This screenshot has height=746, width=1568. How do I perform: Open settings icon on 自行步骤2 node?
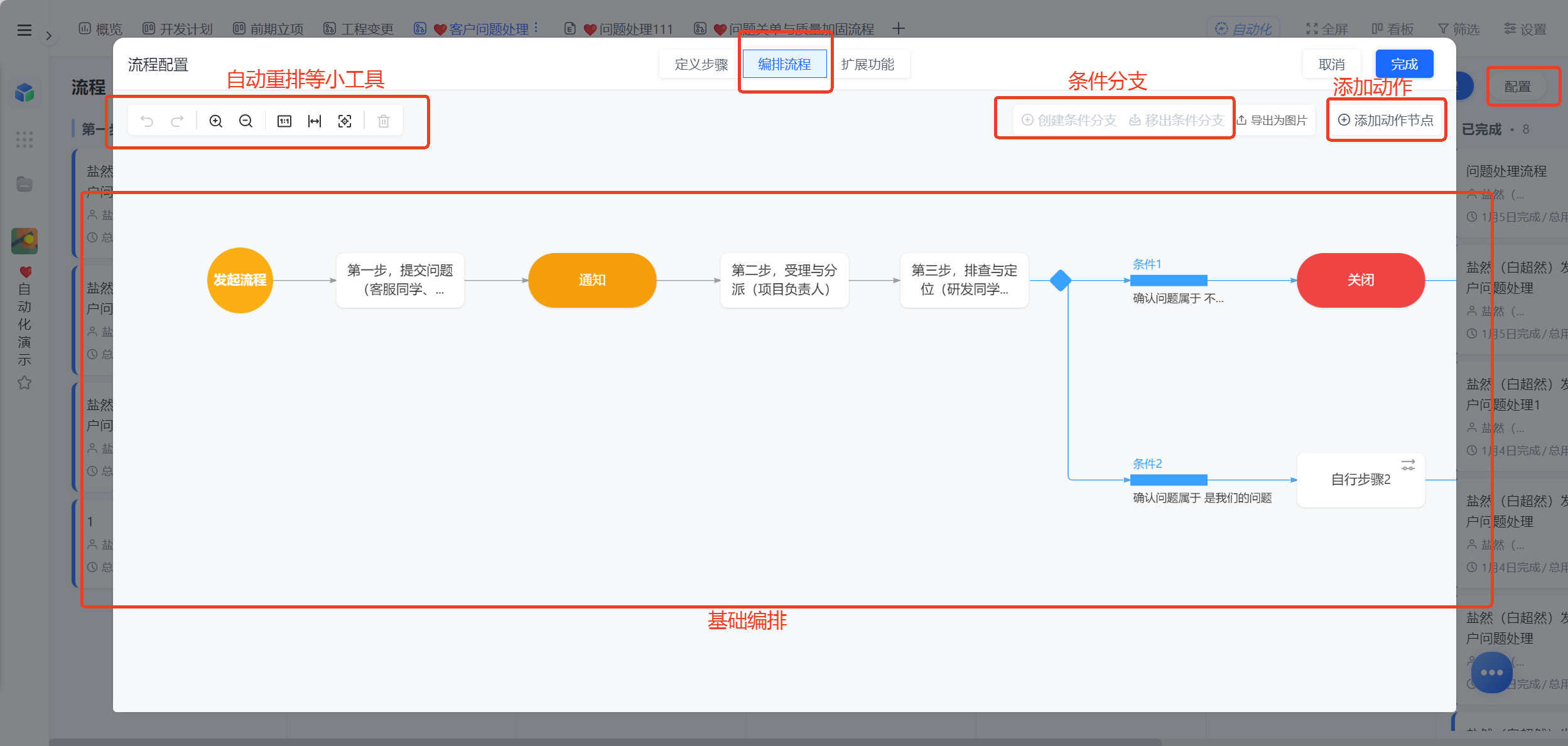pyautogui.click(x=1408, y=465)
